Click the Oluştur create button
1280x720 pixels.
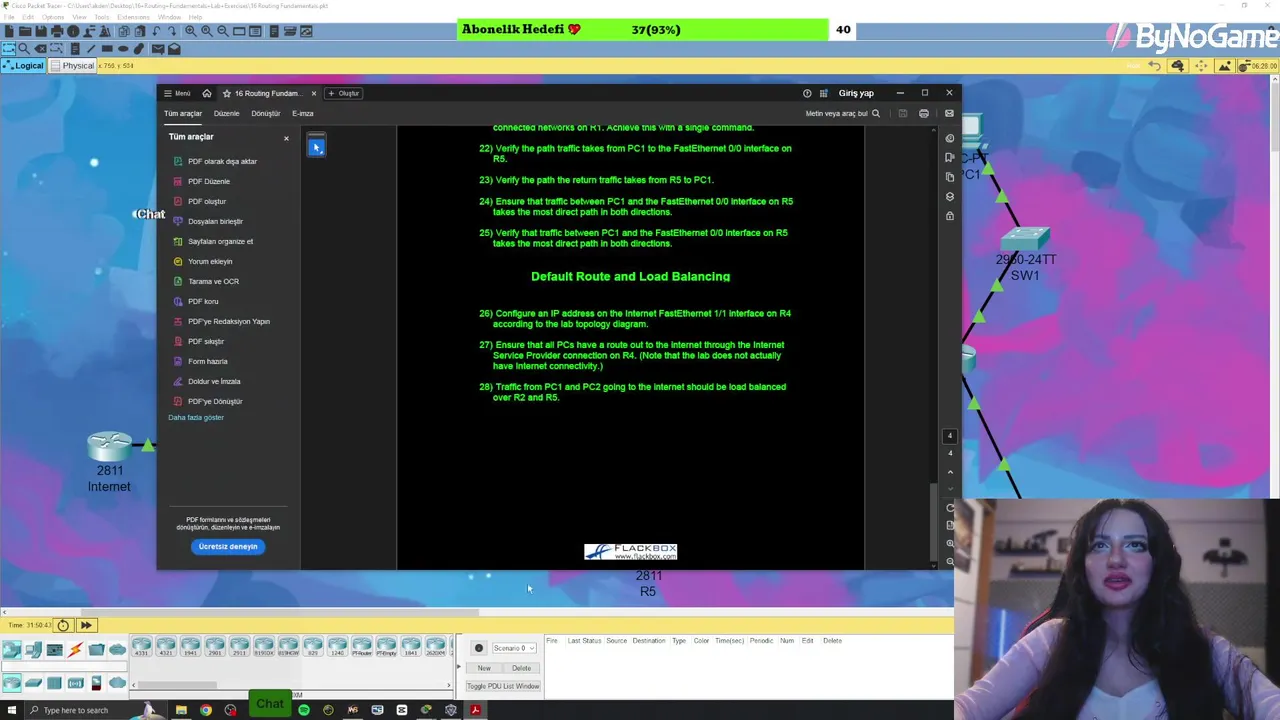click(344, 93)
